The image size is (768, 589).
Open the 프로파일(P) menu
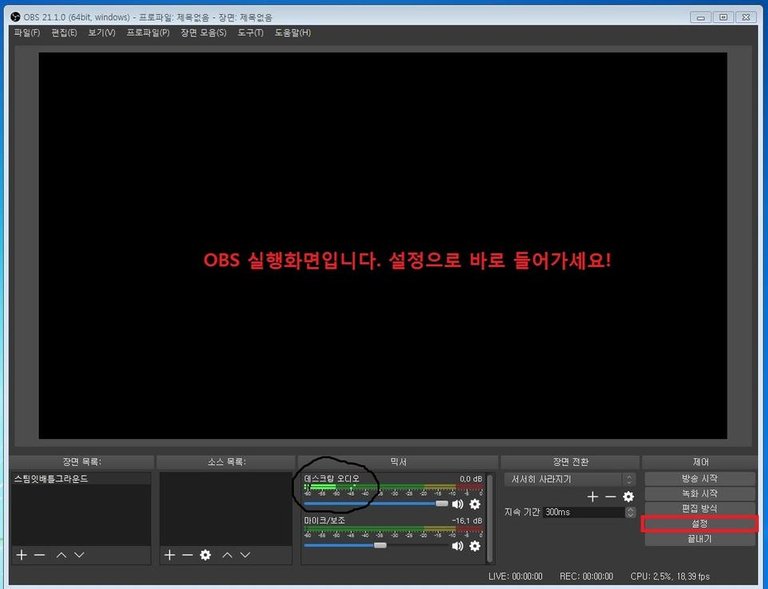(x=148, y=33)
